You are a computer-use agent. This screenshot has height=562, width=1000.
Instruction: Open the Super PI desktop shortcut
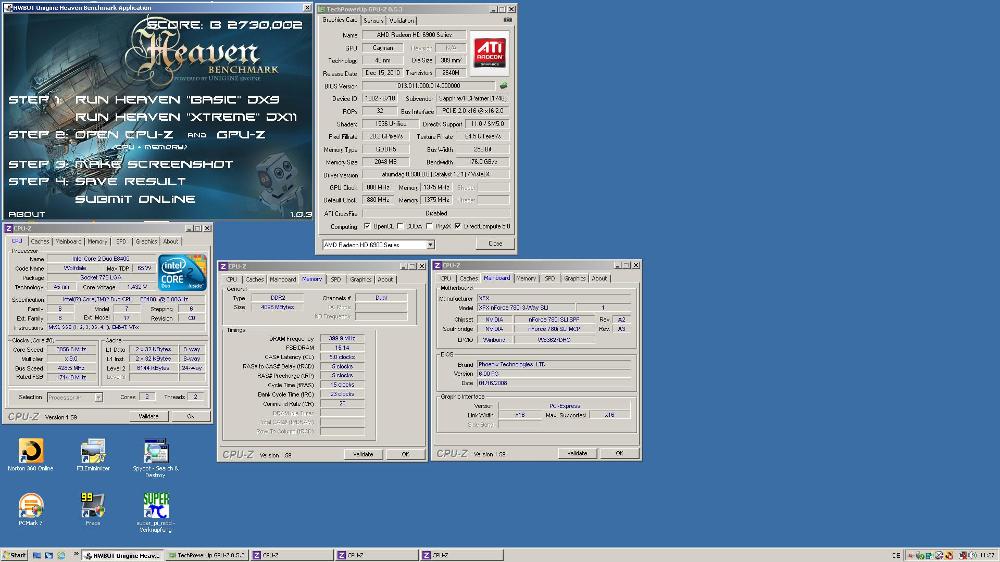tap(156, 505)
